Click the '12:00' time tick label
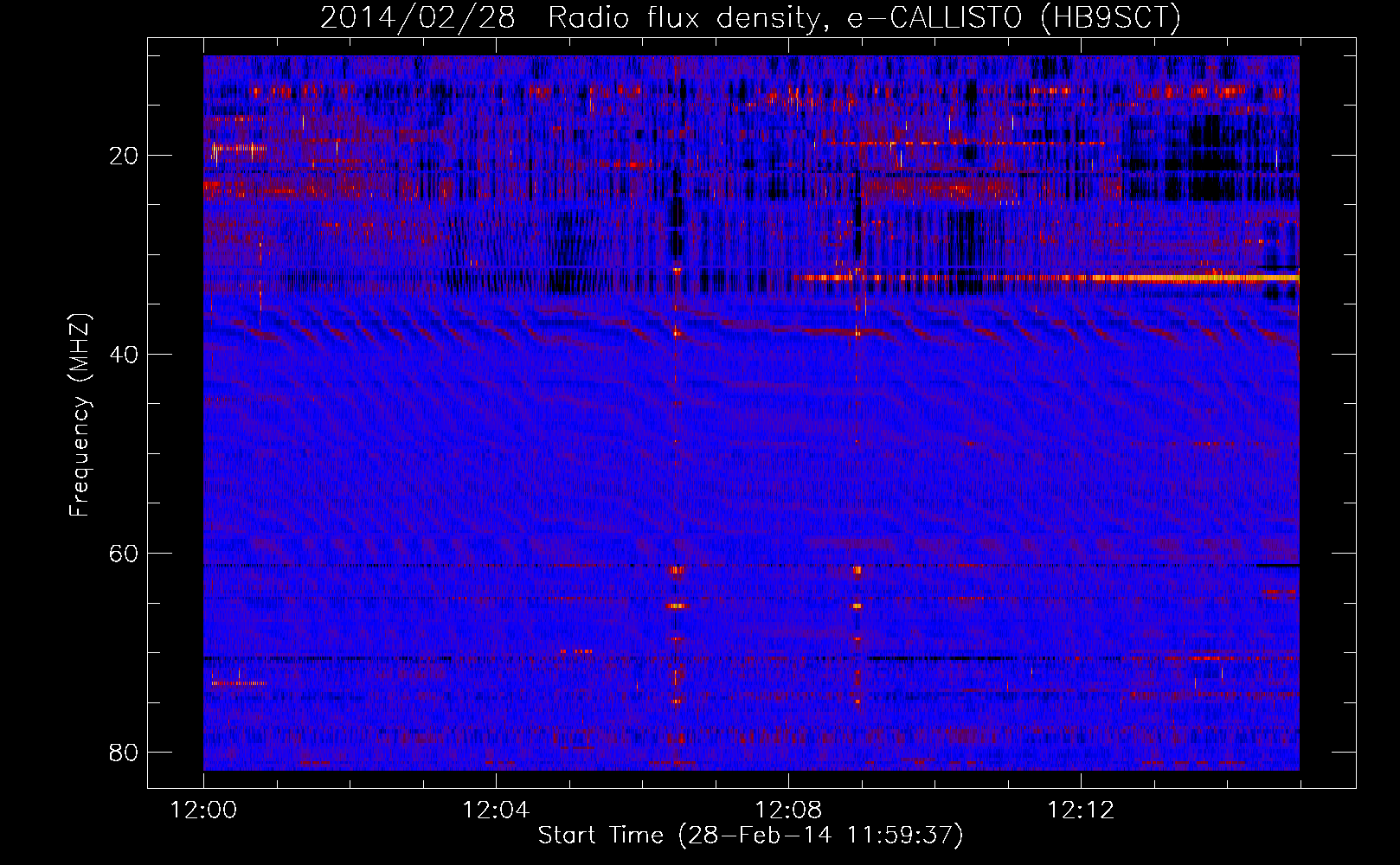 pyautogui.click(x=203, y=811)
